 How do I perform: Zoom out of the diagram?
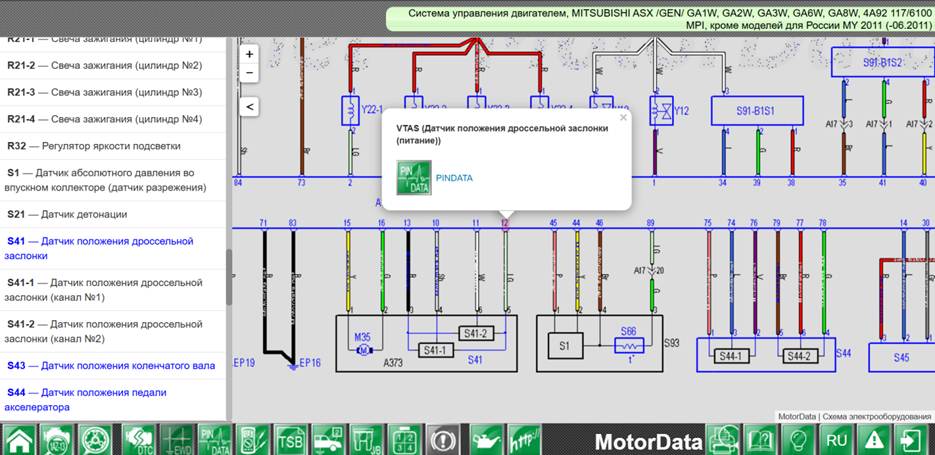coord(249,73)
